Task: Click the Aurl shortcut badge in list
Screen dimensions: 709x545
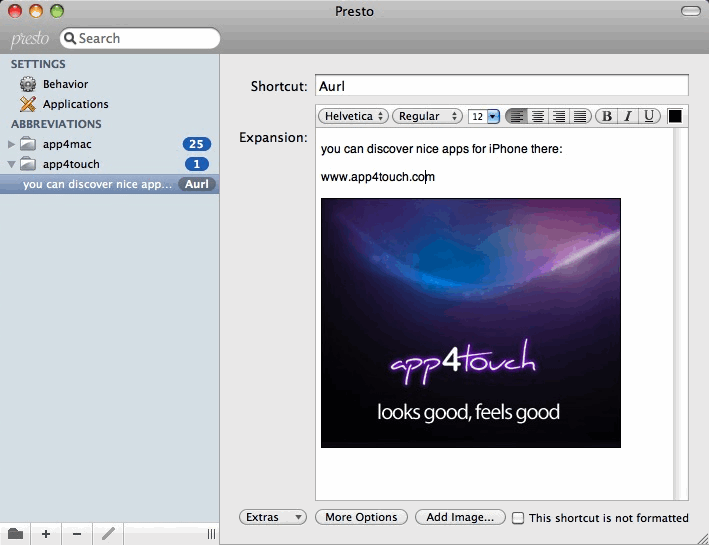Action: pyautogui.click(x=197, y=184)
